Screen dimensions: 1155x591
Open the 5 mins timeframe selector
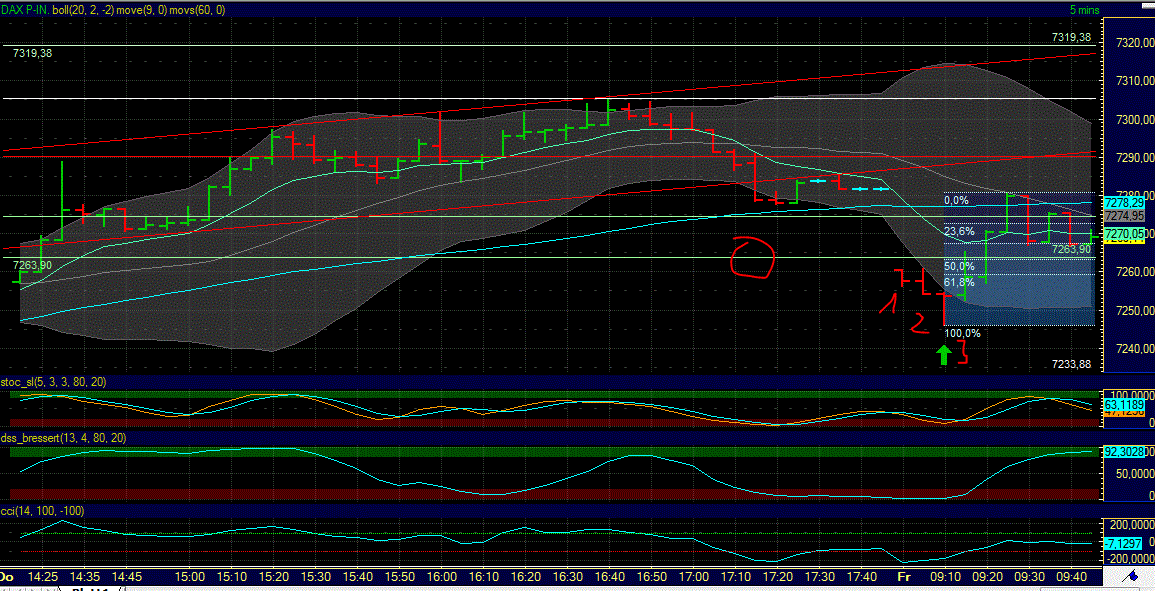[1085, 8]
